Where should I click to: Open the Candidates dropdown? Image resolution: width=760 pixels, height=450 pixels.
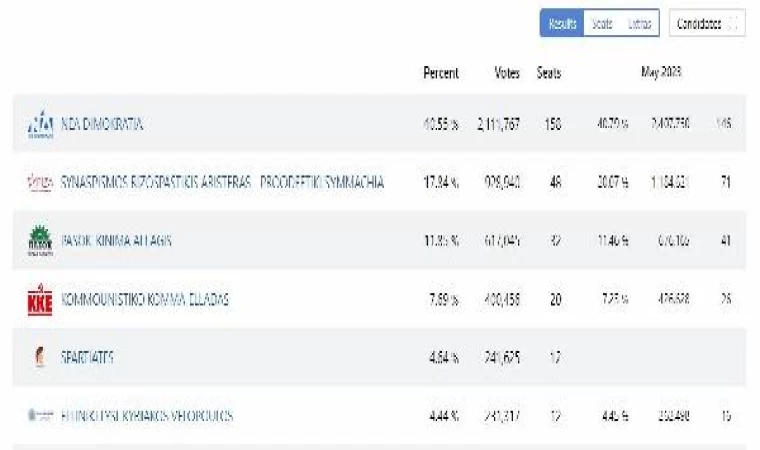pyautogui.click(x=706, y=24)
